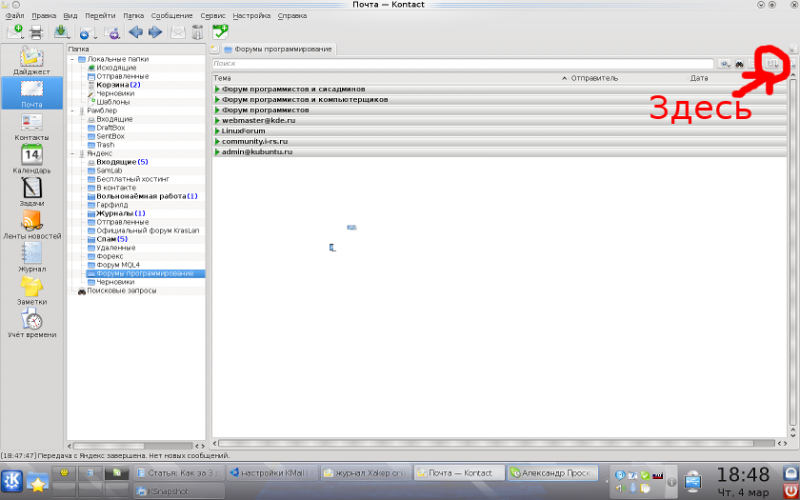
Task: Click the 18:48 clock in the panel
Action: [x=743, y=474]
